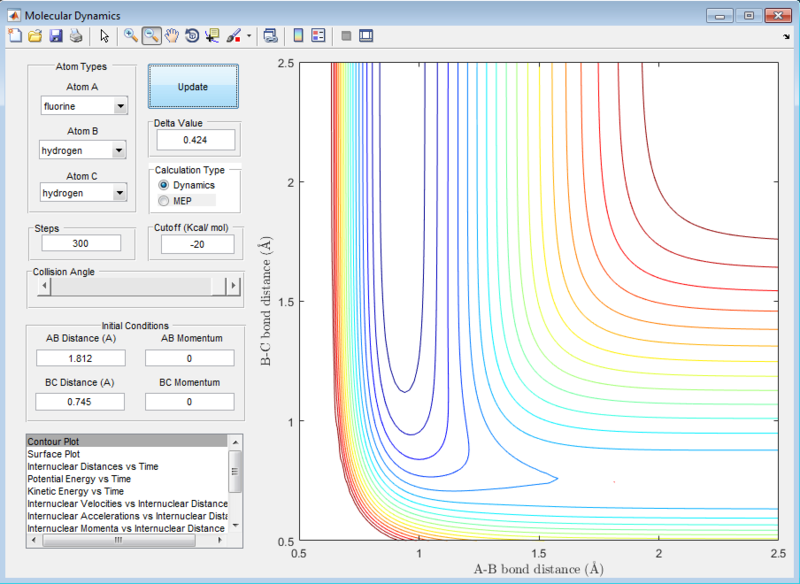The image size is (800, 584).
Task: Click the BC Distance input field
Action: (80, 402)
